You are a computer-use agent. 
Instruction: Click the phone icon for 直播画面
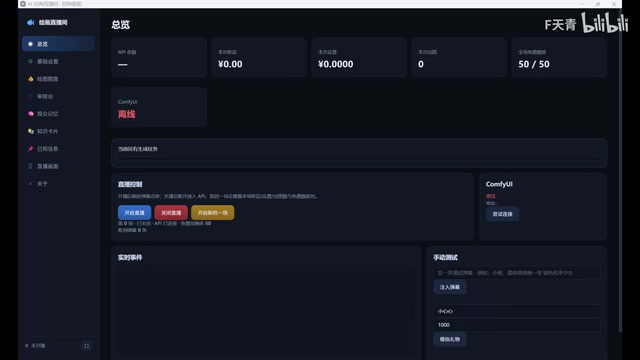[31, 166]
